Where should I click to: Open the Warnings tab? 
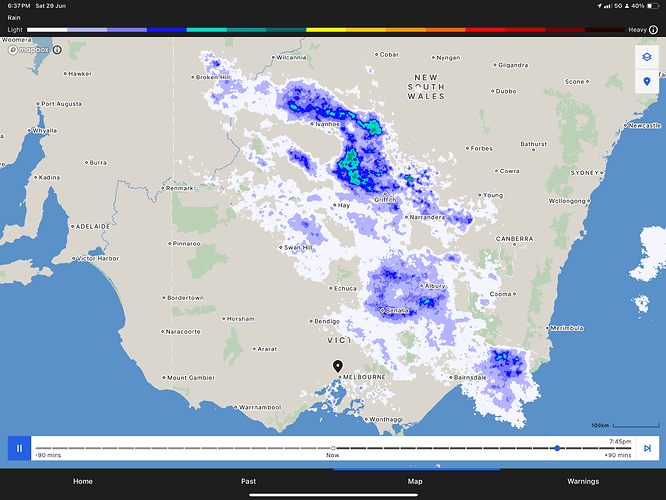click(x=583, y=481)
